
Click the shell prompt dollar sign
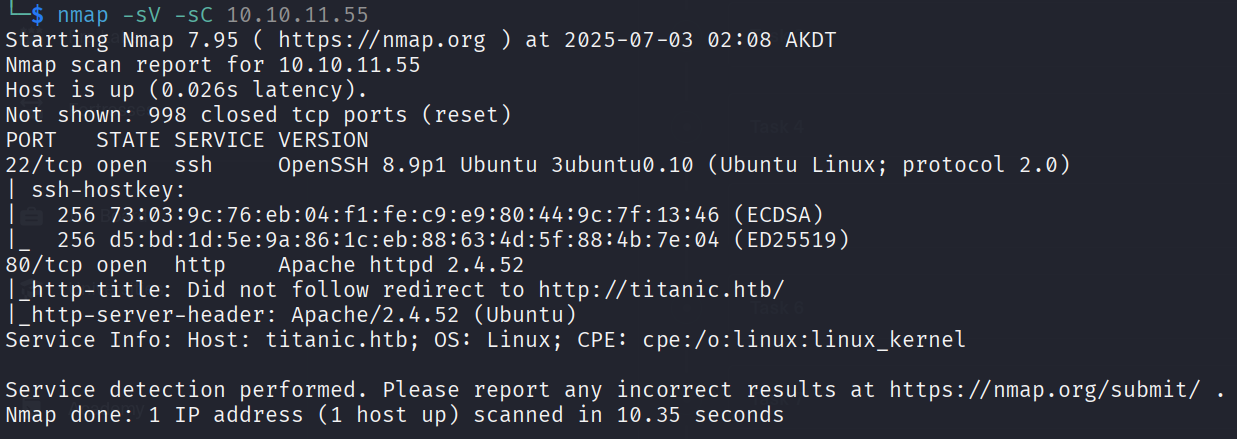[37, 16]
